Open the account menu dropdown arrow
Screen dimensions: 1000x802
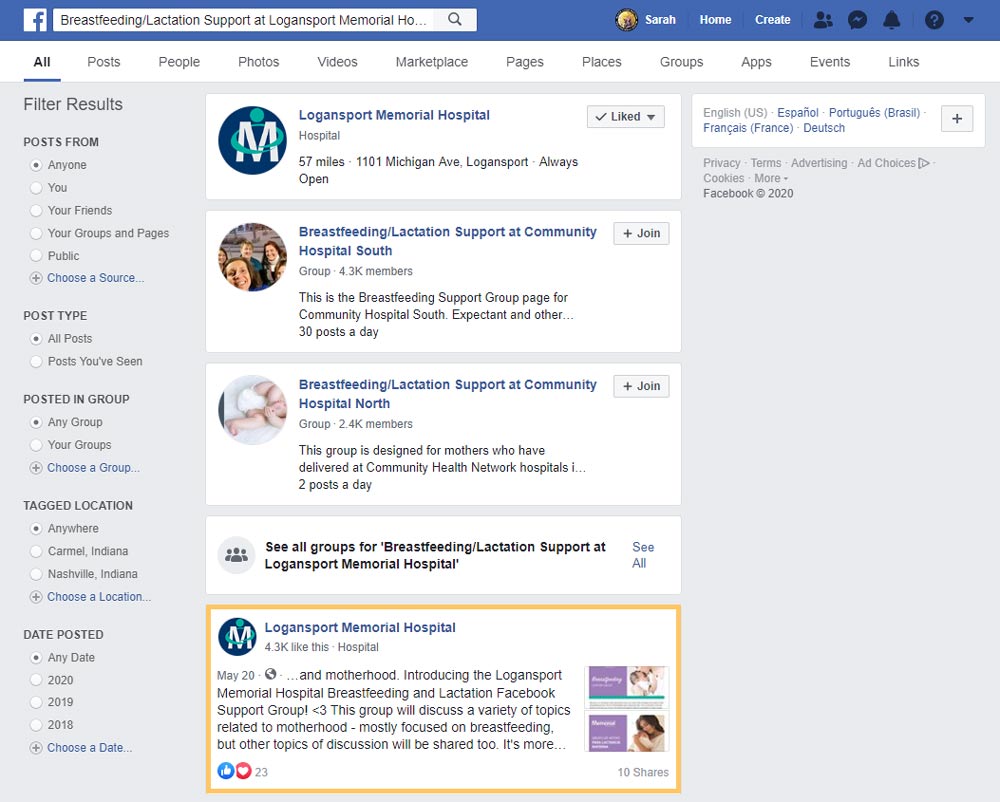point(968,20)
